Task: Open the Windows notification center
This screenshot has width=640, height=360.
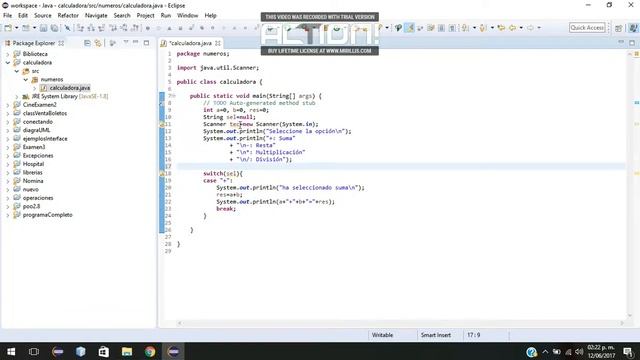Action: (629, 351)
